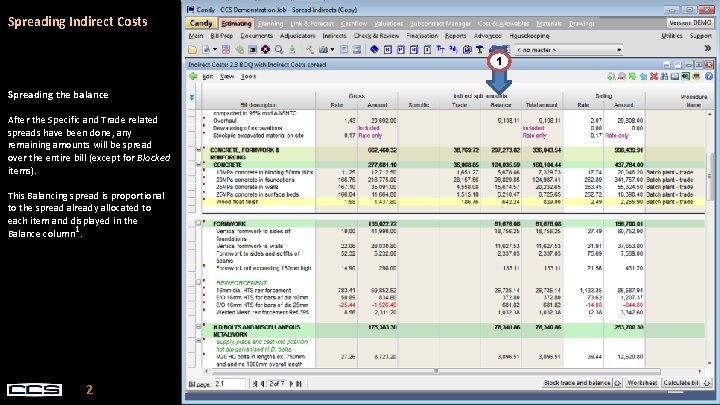720x405 pixels.
Task: Click the boxed P toolbar icon
Action: click(401, 50)
